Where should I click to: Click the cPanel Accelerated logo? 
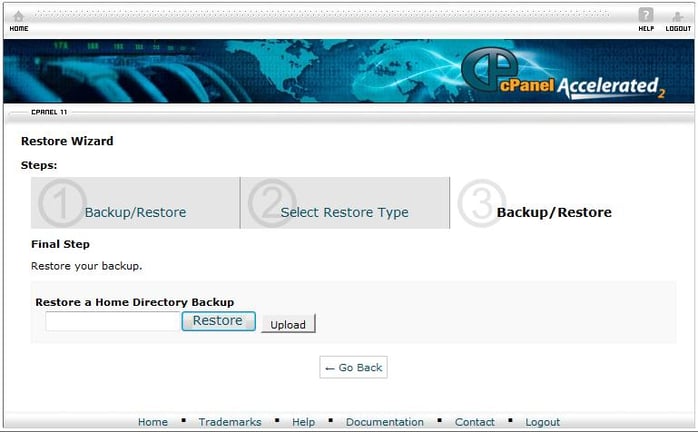[x=563, y=73]
